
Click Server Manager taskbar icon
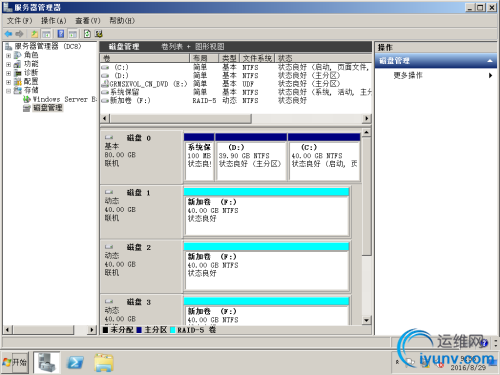pyautogui.click(x=47, y=362)
